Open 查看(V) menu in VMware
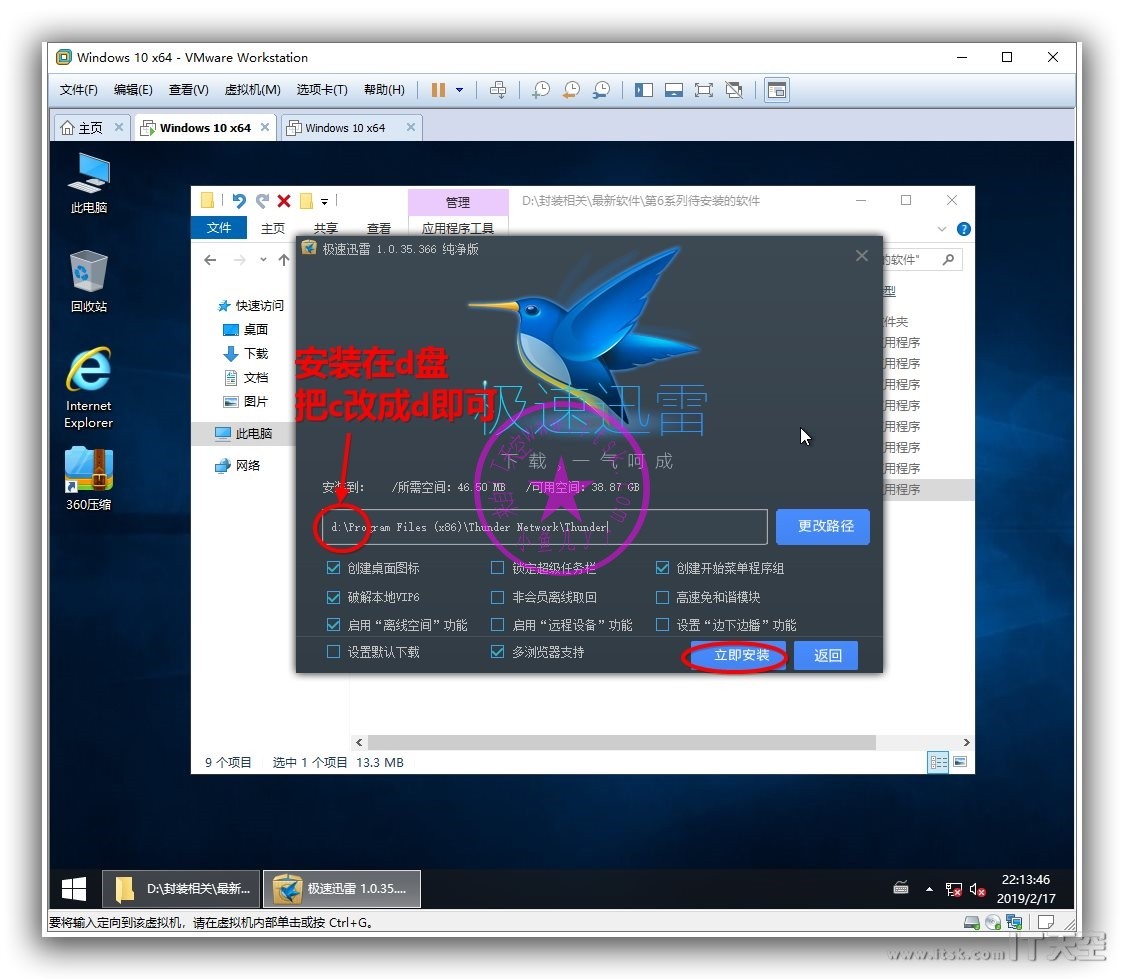This screenshot has height=979, width=1124. [189, 90]
